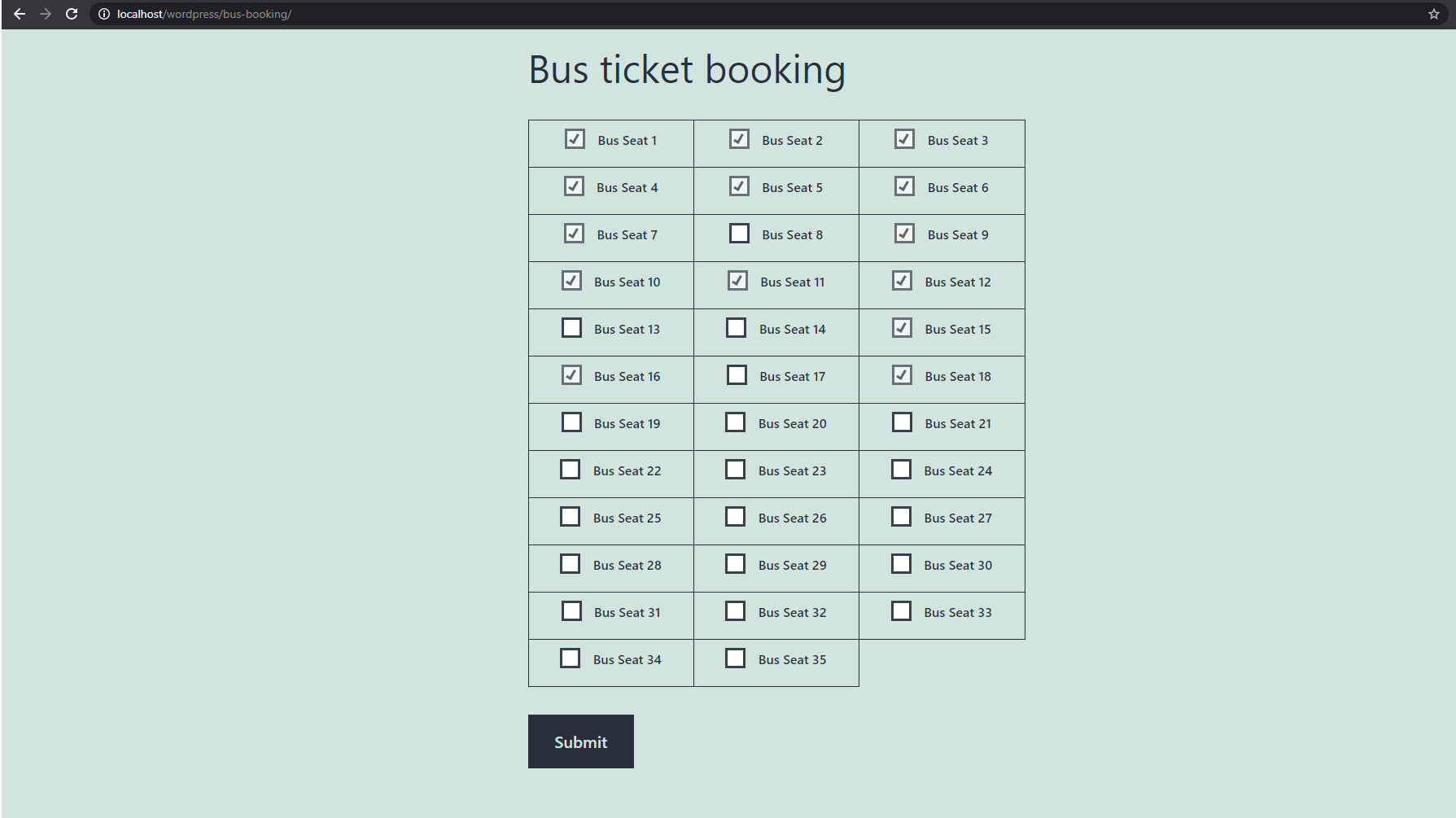Check the last seat, Bus Seat 35
Image resolution: width=1456 pixels, height=818 pixels.
point(736,658)
